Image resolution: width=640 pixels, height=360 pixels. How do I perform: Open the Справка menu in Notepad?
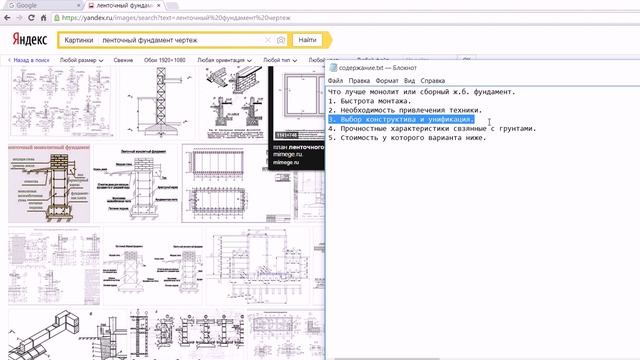pos(433,81)
